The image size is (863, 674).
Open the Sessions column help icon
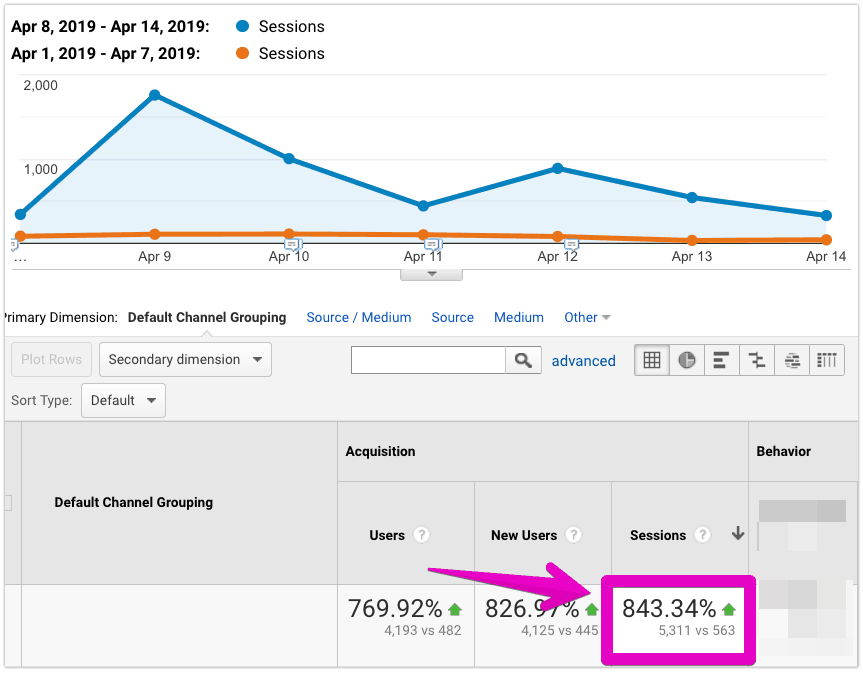[702, 535]
